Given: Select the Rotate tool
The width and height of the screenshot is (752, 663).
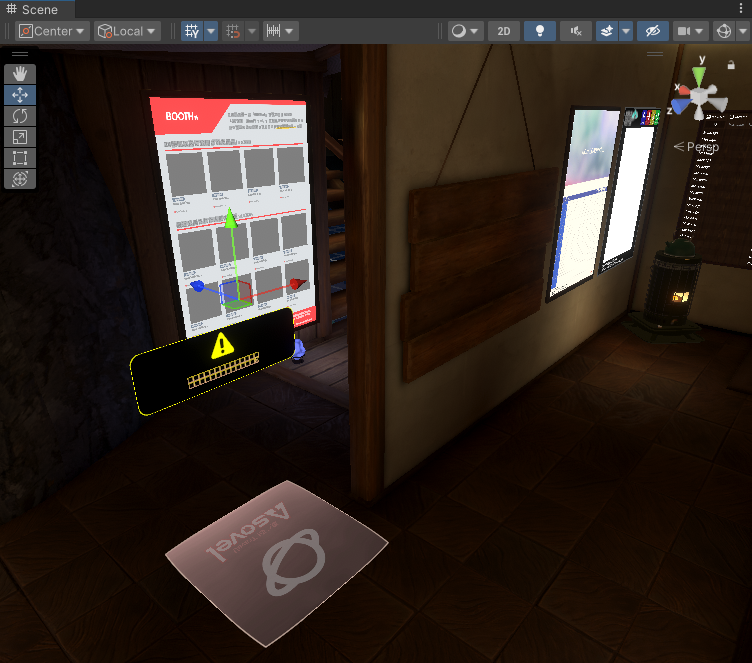Looking at the screenshot, I should tap(20, 116).
